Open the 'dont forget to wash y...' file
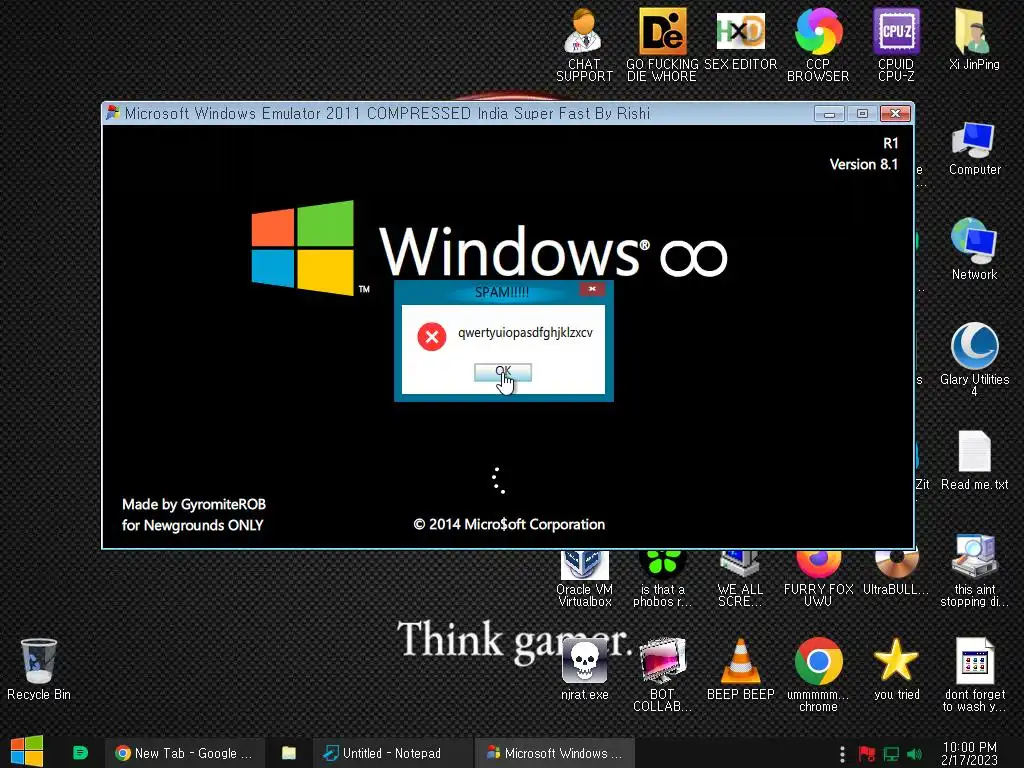 pos(974,675)
